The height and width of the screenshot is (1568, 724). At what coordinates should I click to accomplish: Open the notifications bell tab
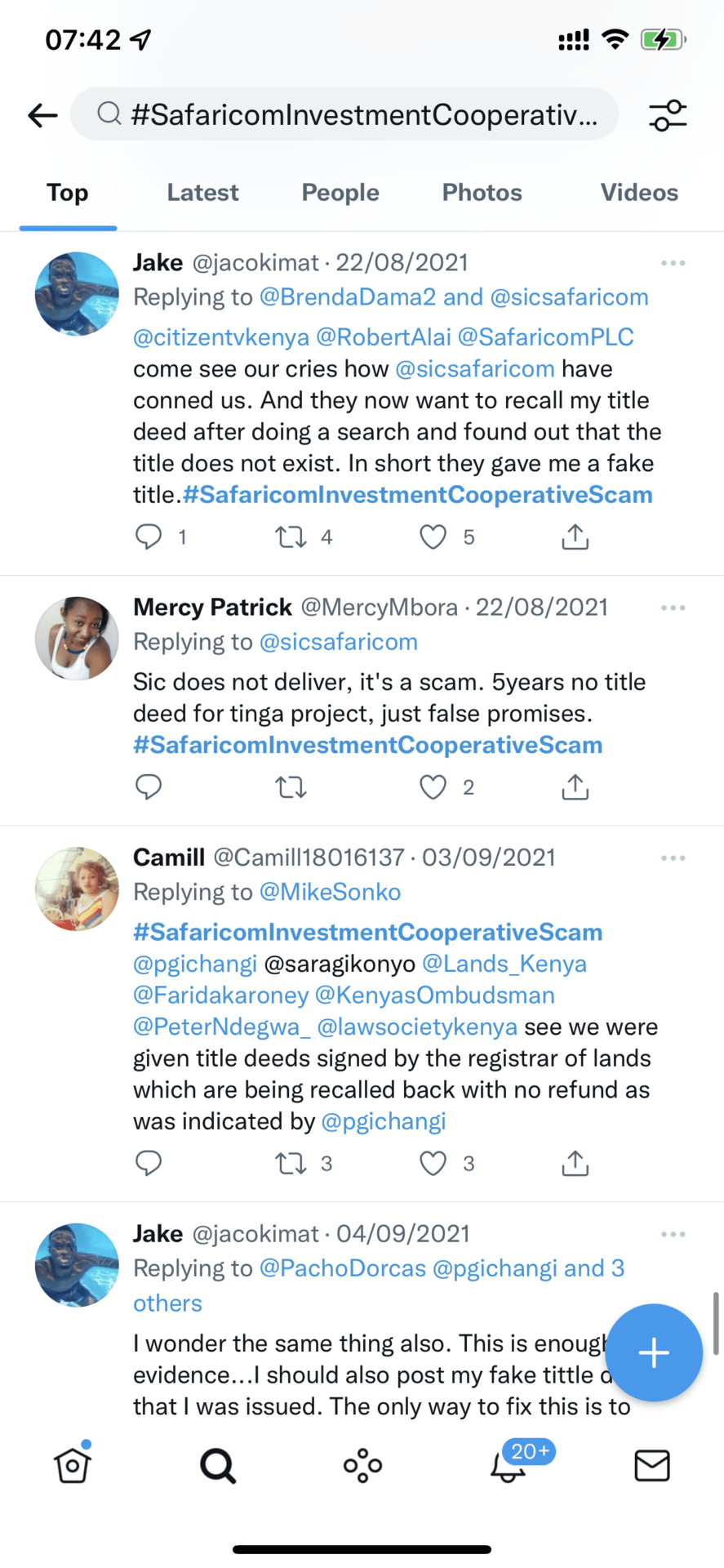point(509,1466)
